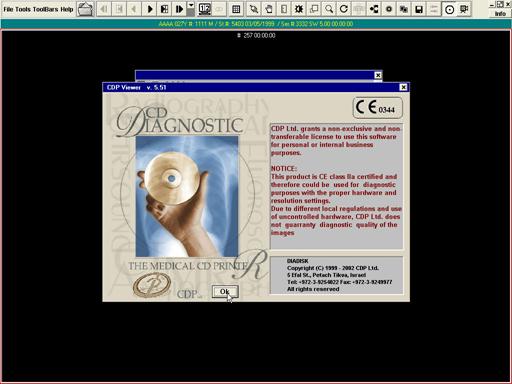Image resolution: width=512 pixels, height=384 pixels.
Task: Click the monitor layout icon labeled 1|2
Action: point(204,9)
